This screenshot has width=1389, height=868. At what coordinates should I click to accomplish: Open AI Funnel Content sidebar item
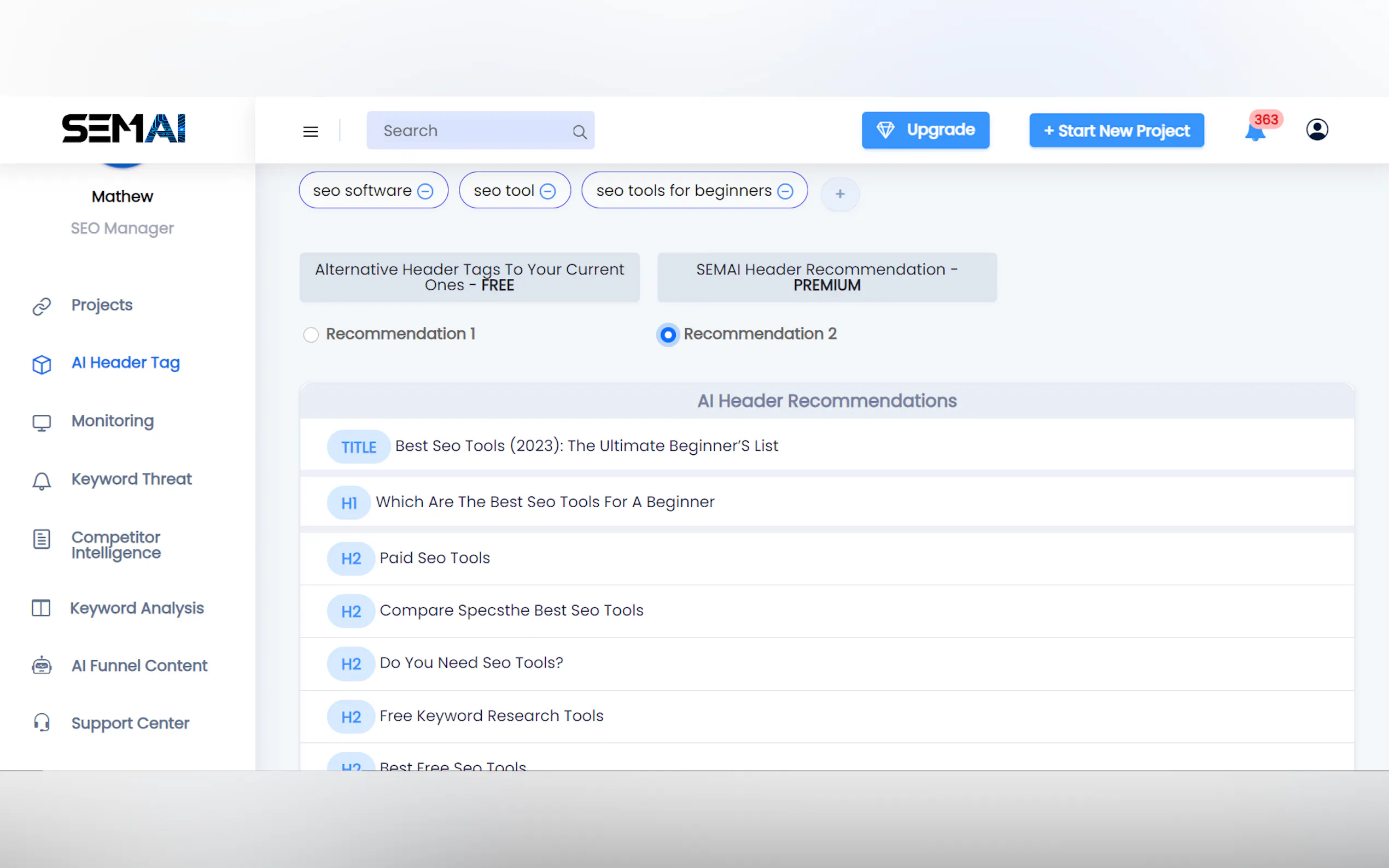pos(139,665)
